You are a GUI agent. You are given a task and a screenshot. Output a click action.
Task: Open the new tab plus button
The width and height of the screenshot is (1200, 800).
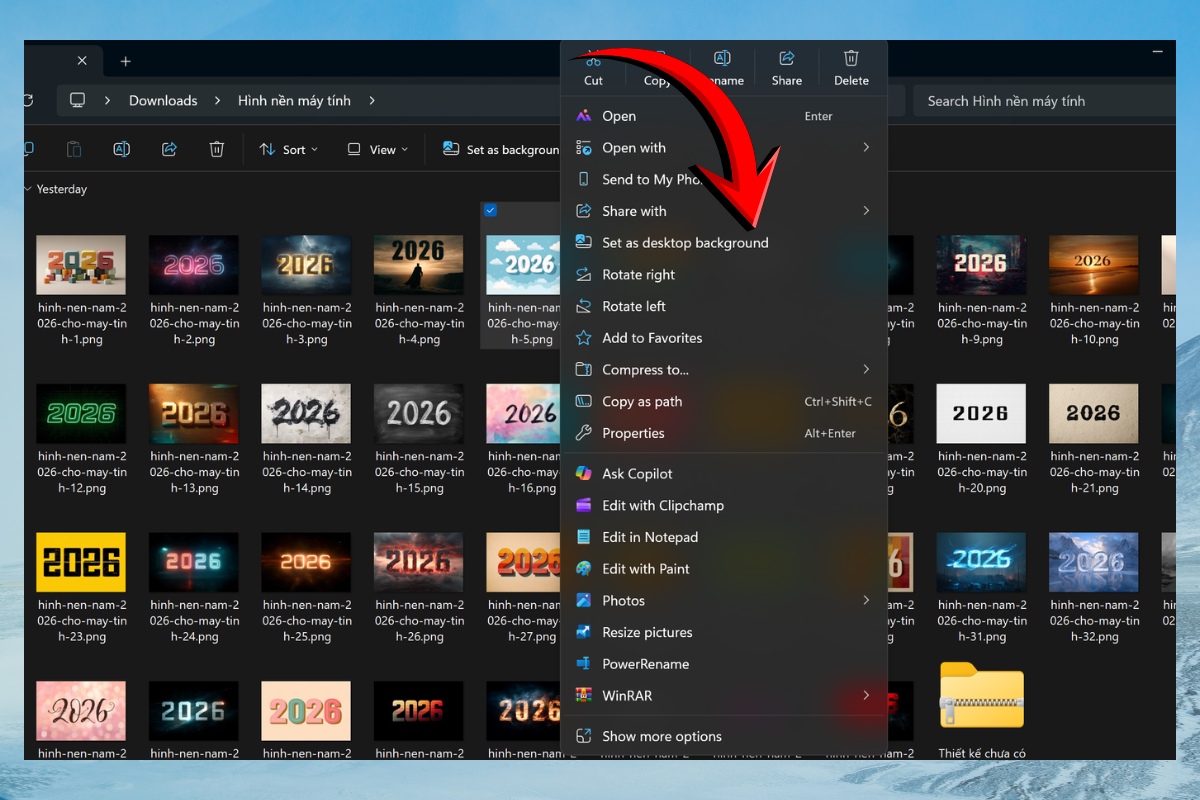click(x=125, y=61)
